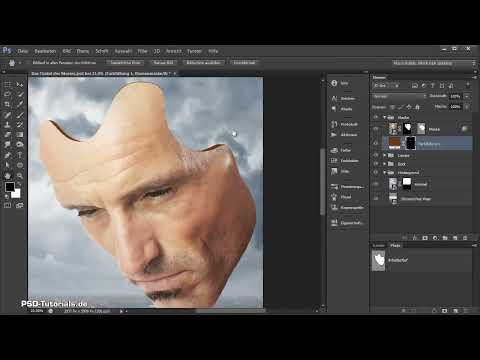The width and height of the screenshot is (480, 360).
Task: Toggle the layer filter on/off switch
Action: [x=468, y=85]
